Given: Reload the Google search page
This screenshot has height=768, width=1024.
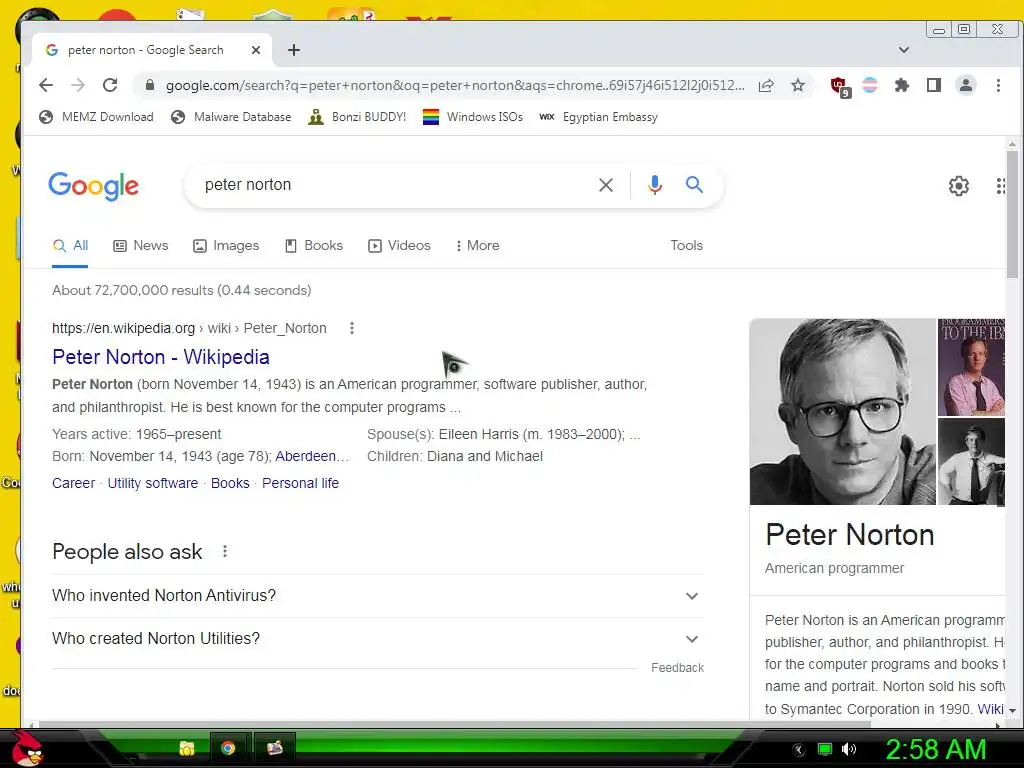Looking at the screenshot, I should 110,85.
